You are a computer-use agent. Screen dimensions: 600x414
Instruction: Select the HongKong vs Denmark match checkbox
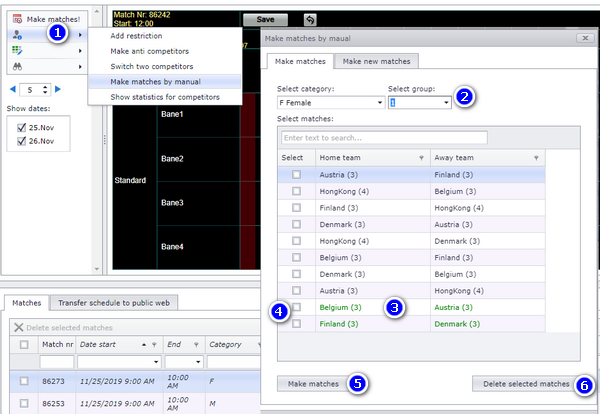point(296,241)
